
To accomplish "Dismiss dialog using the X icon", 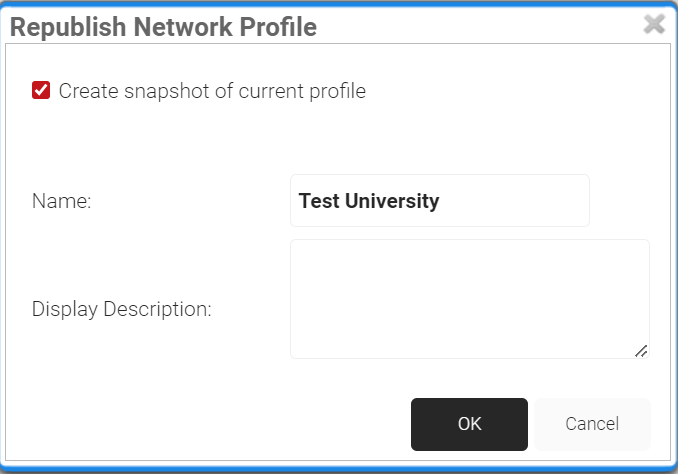I will pyautogui.click(x=654, y=24).
